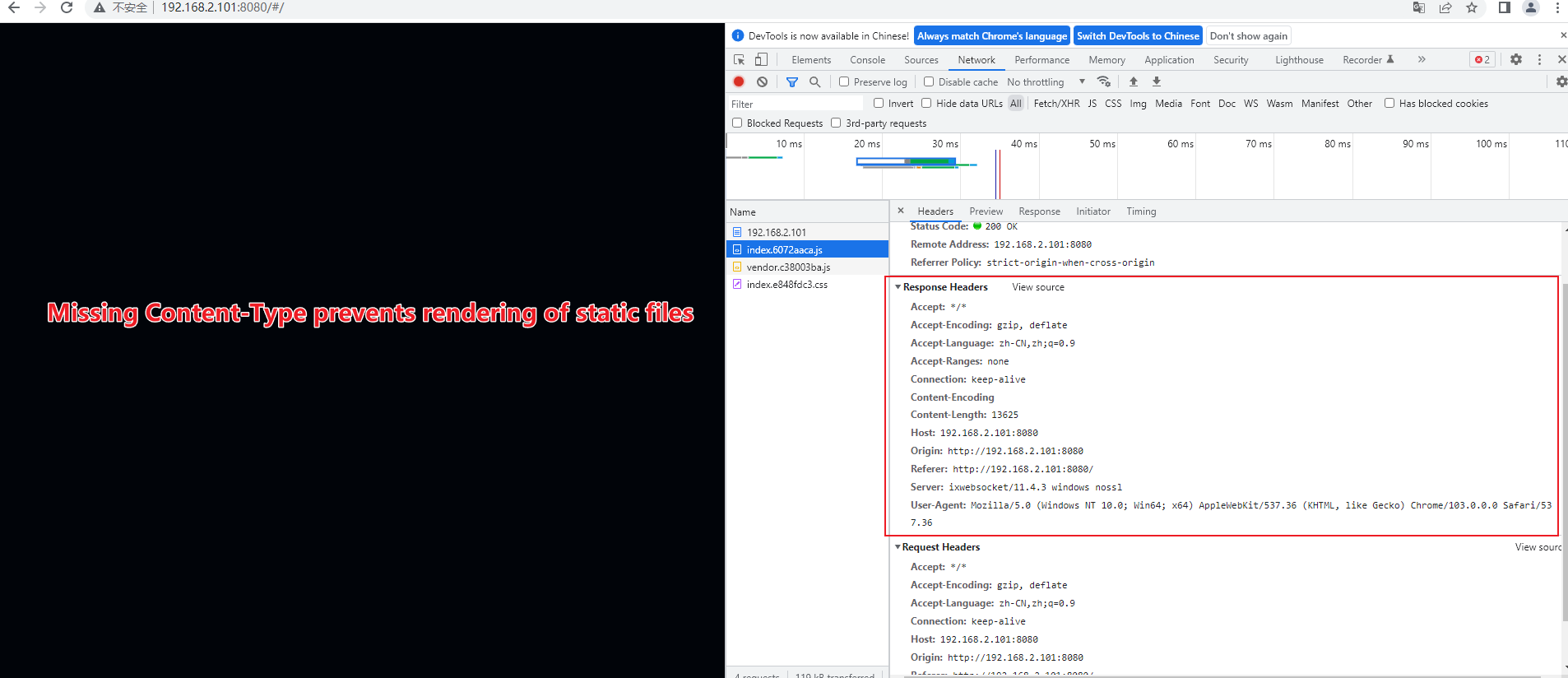Bookmark this page with star icon
The image size is (1568, 678).
[x=1472, y=7]
